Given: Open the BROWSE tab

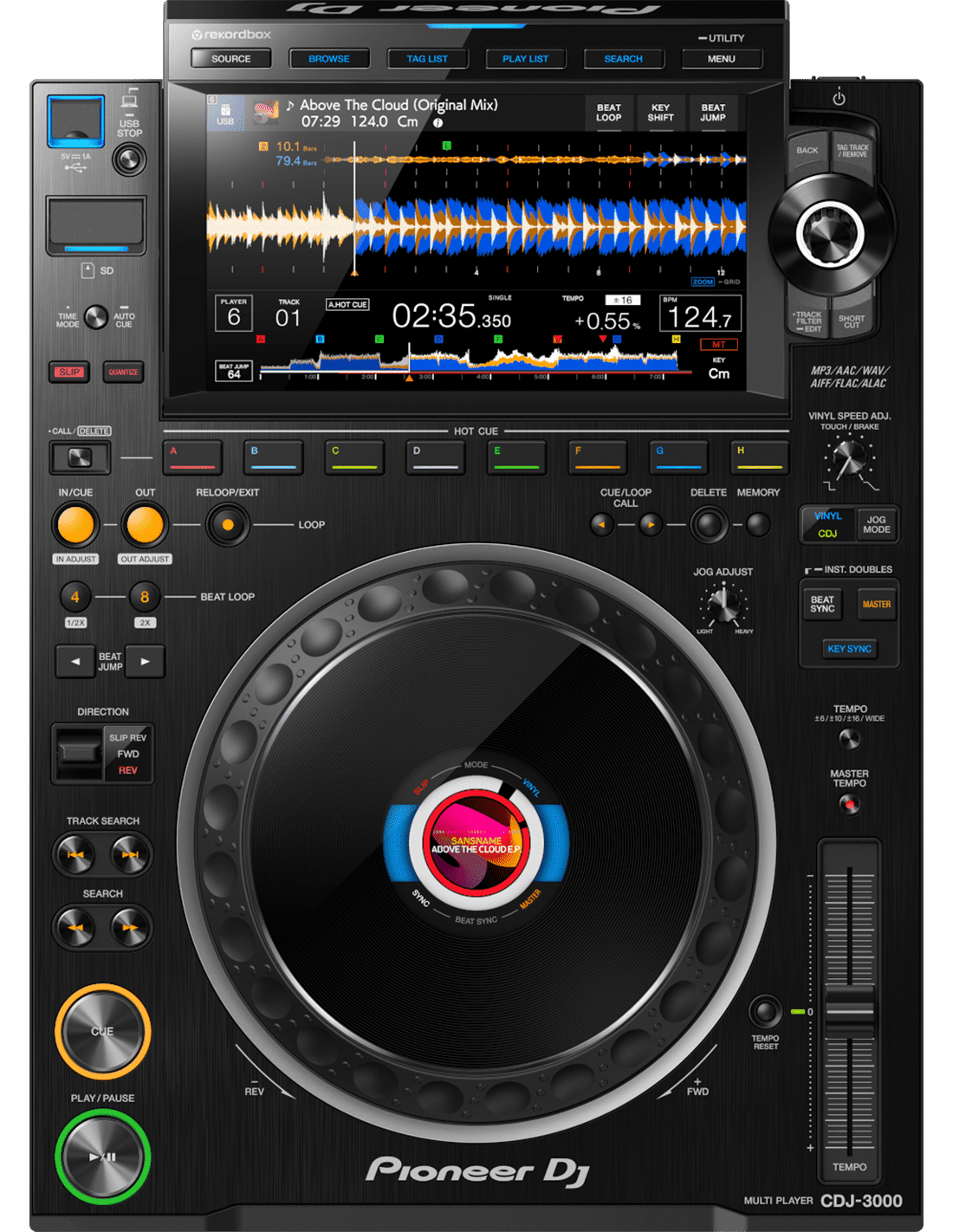Looking at the screenshot, I should tap(329, 59).
